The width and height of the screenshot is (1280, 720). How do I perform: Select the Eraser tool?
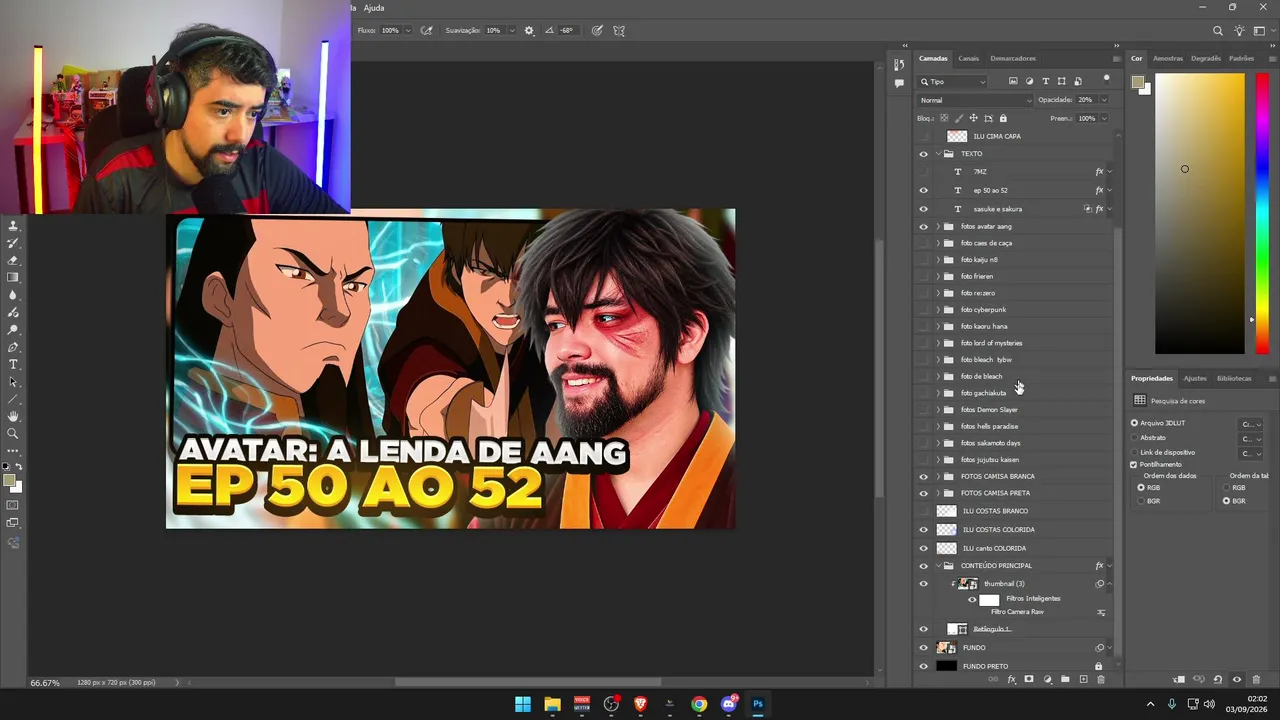(x=13, y=260)
